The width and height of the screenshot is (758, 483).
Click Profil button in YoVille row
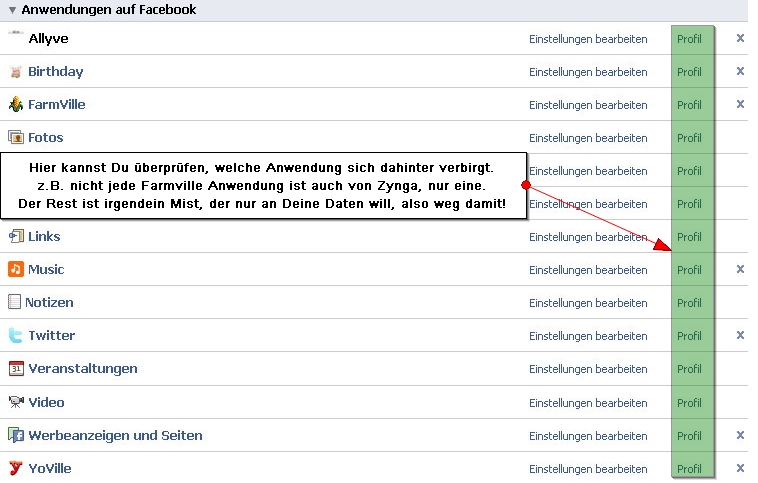point(689,469)
